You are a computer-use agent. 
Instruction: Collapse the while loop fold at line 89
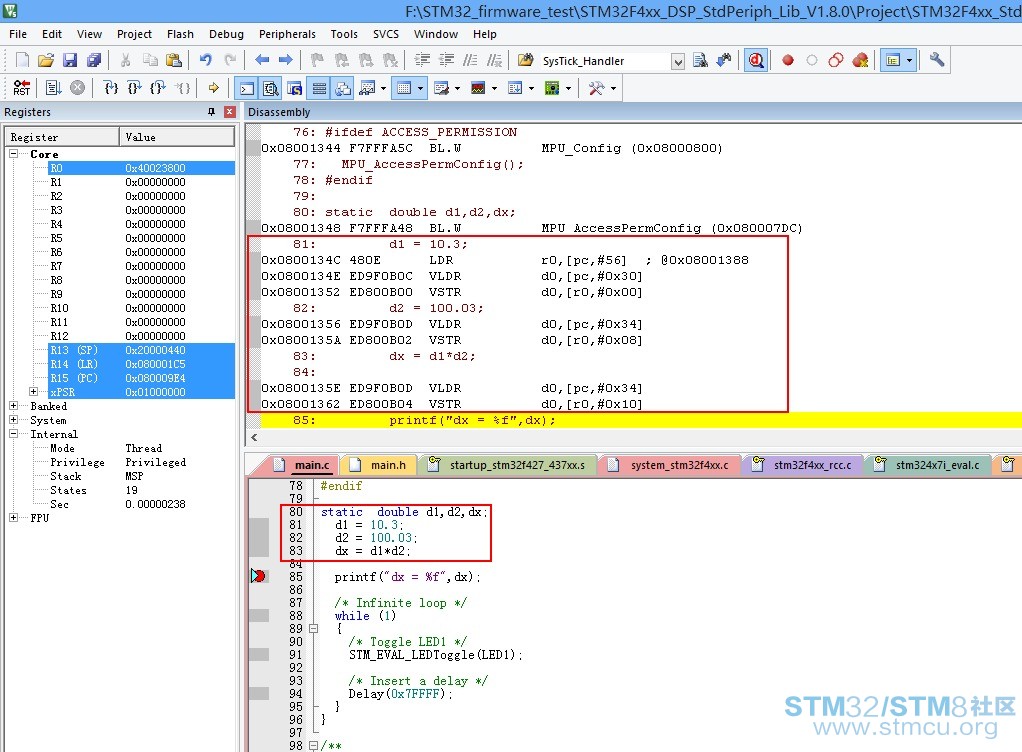pyautogui.click(x=314, y=629)
